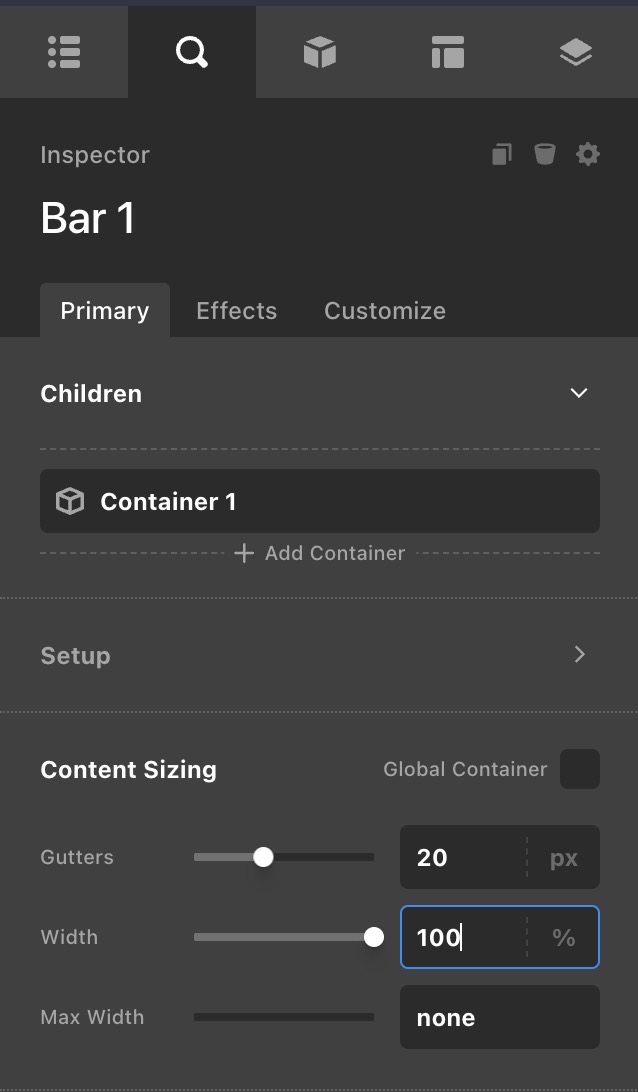The height and width of the screenshot is (1092, 638).
Task: Click the Max Width none field
Action: (x=498, y=1017)
